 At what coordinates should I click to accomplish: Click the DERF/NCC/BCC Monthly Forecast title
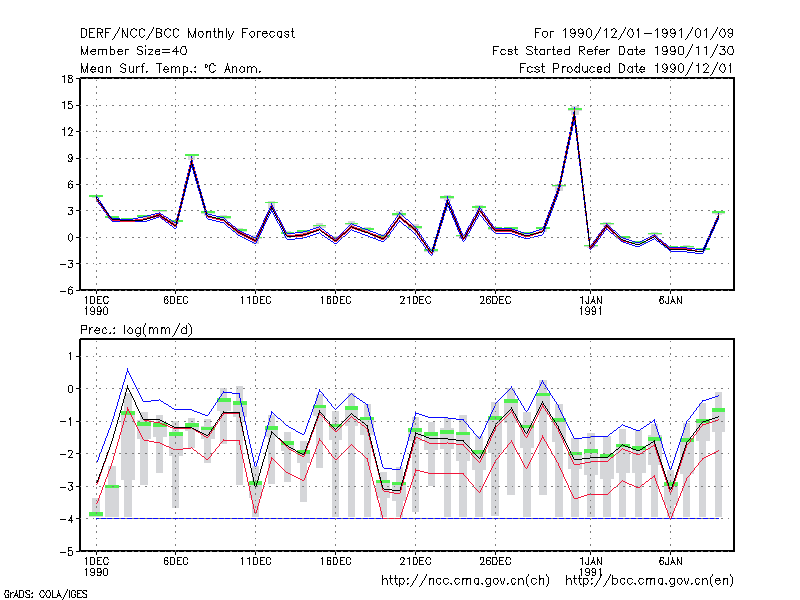tap(187, 34)
